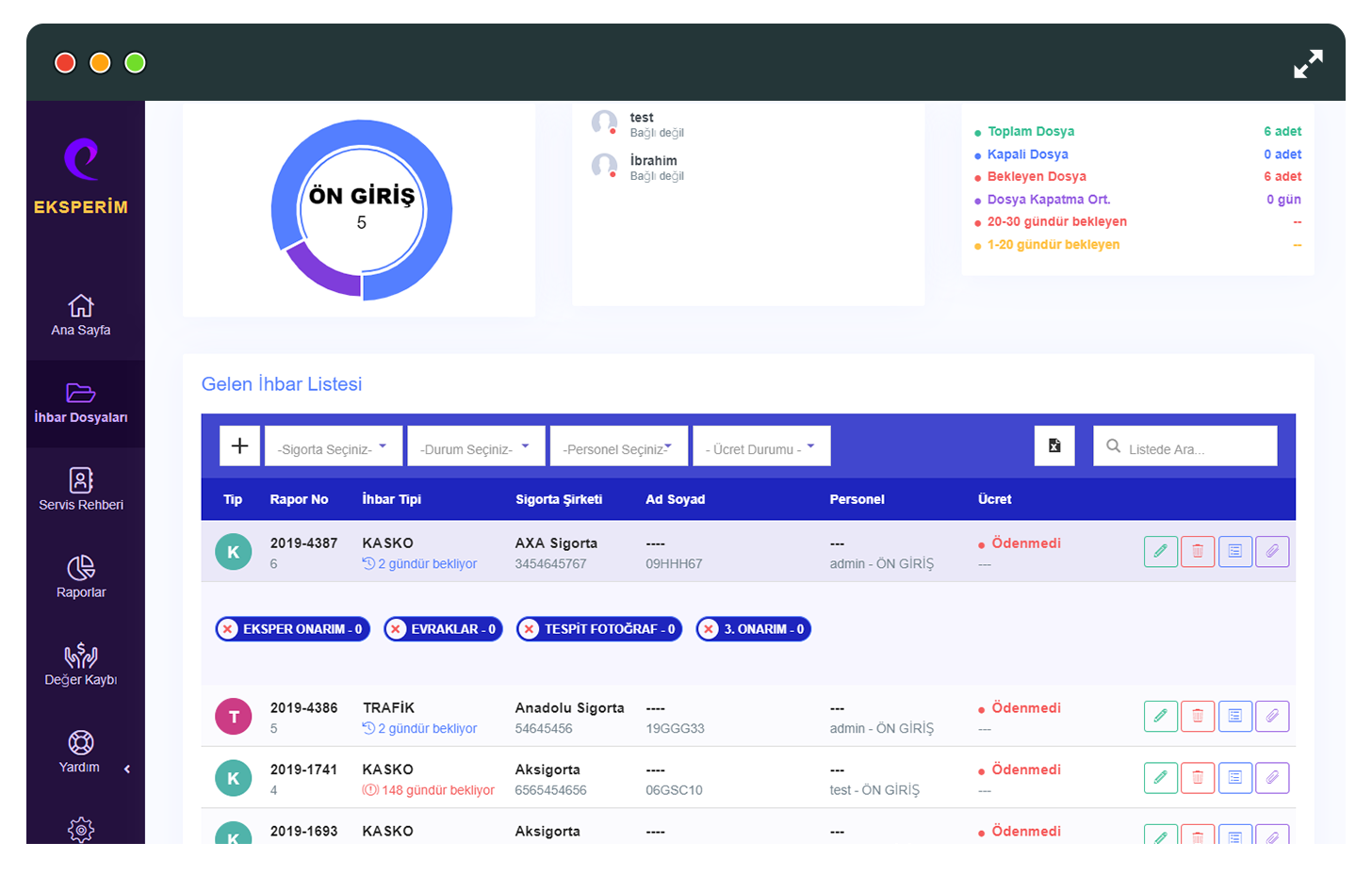Toggle the EKSPER ONARIM - 0 tag

[292, 629]
